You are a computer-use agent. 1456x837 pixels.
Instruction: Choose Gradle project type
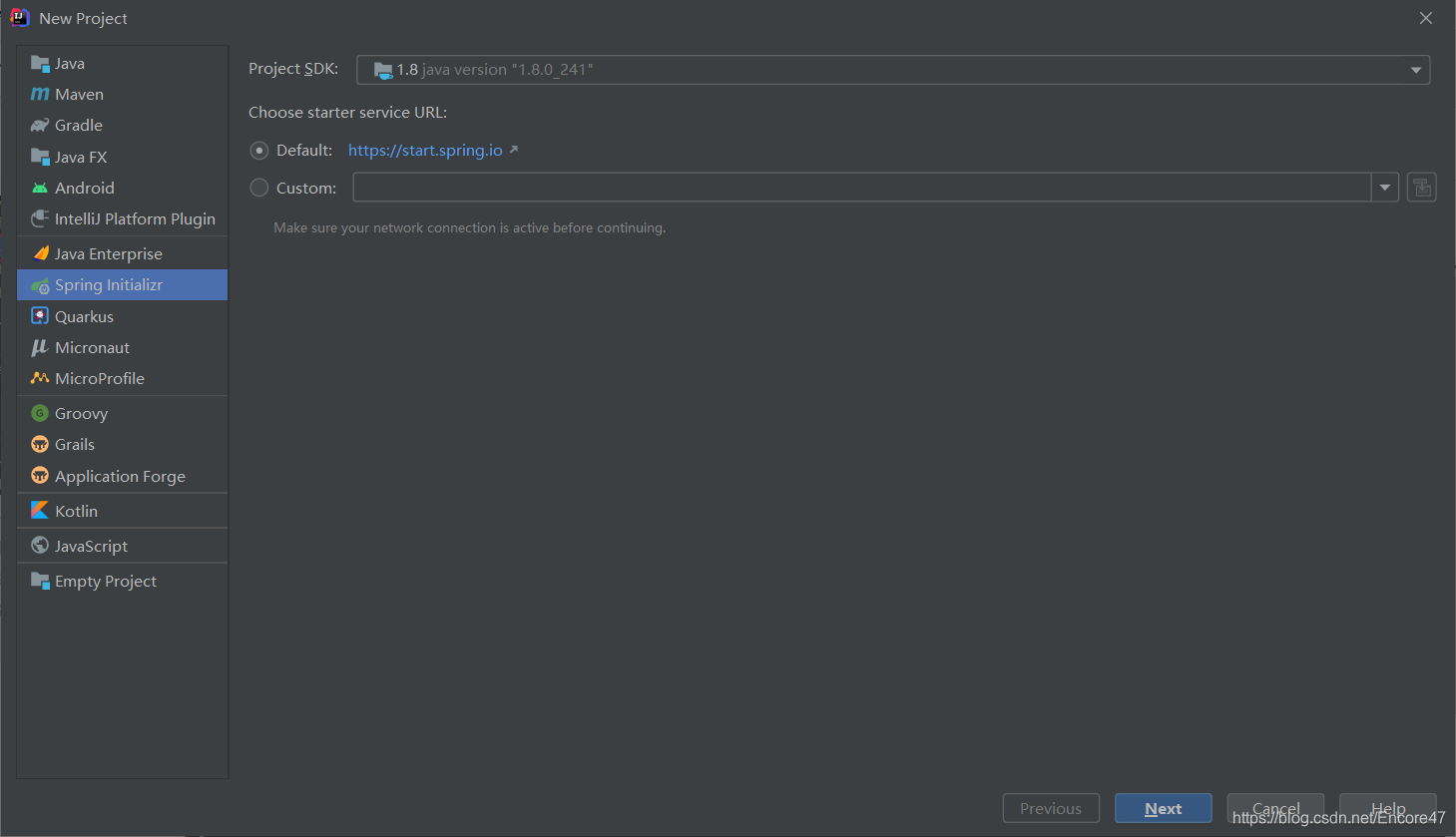click(123, 126)
